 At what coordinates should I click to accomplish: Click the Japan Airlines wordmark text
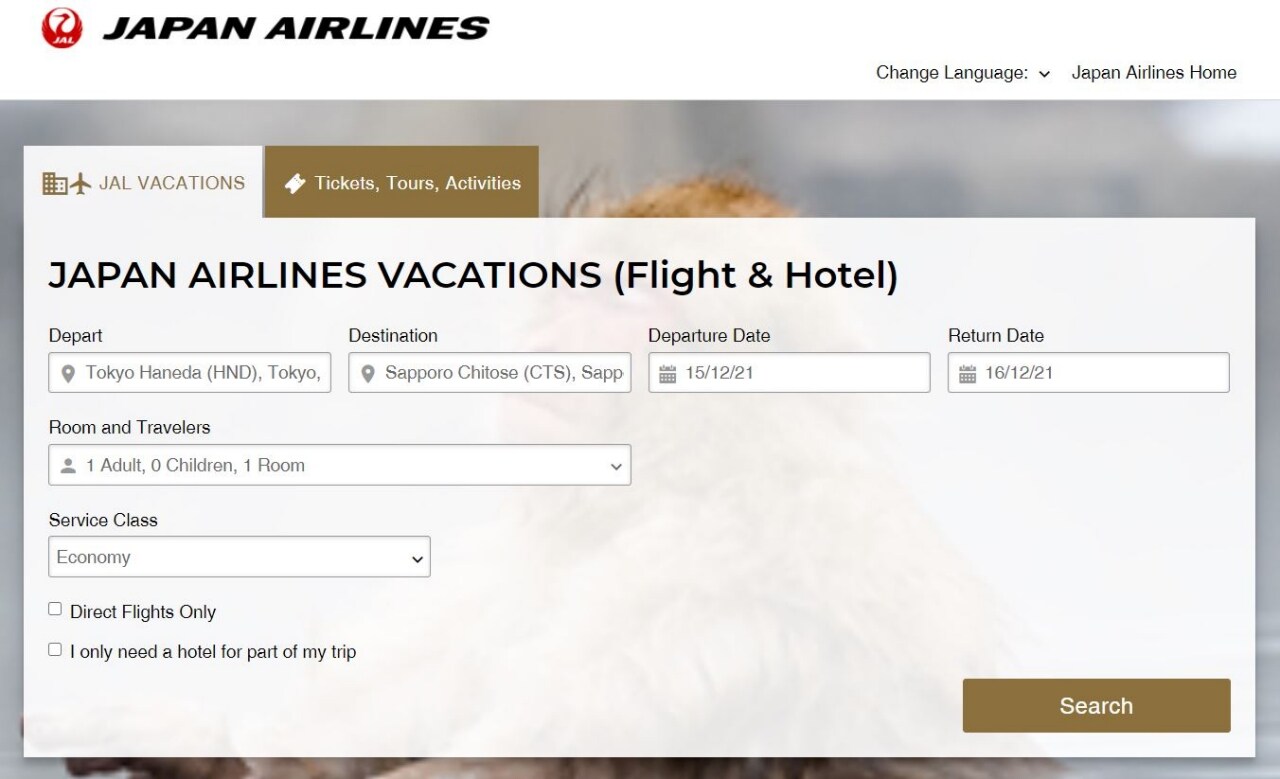click(x=296, y=28)
